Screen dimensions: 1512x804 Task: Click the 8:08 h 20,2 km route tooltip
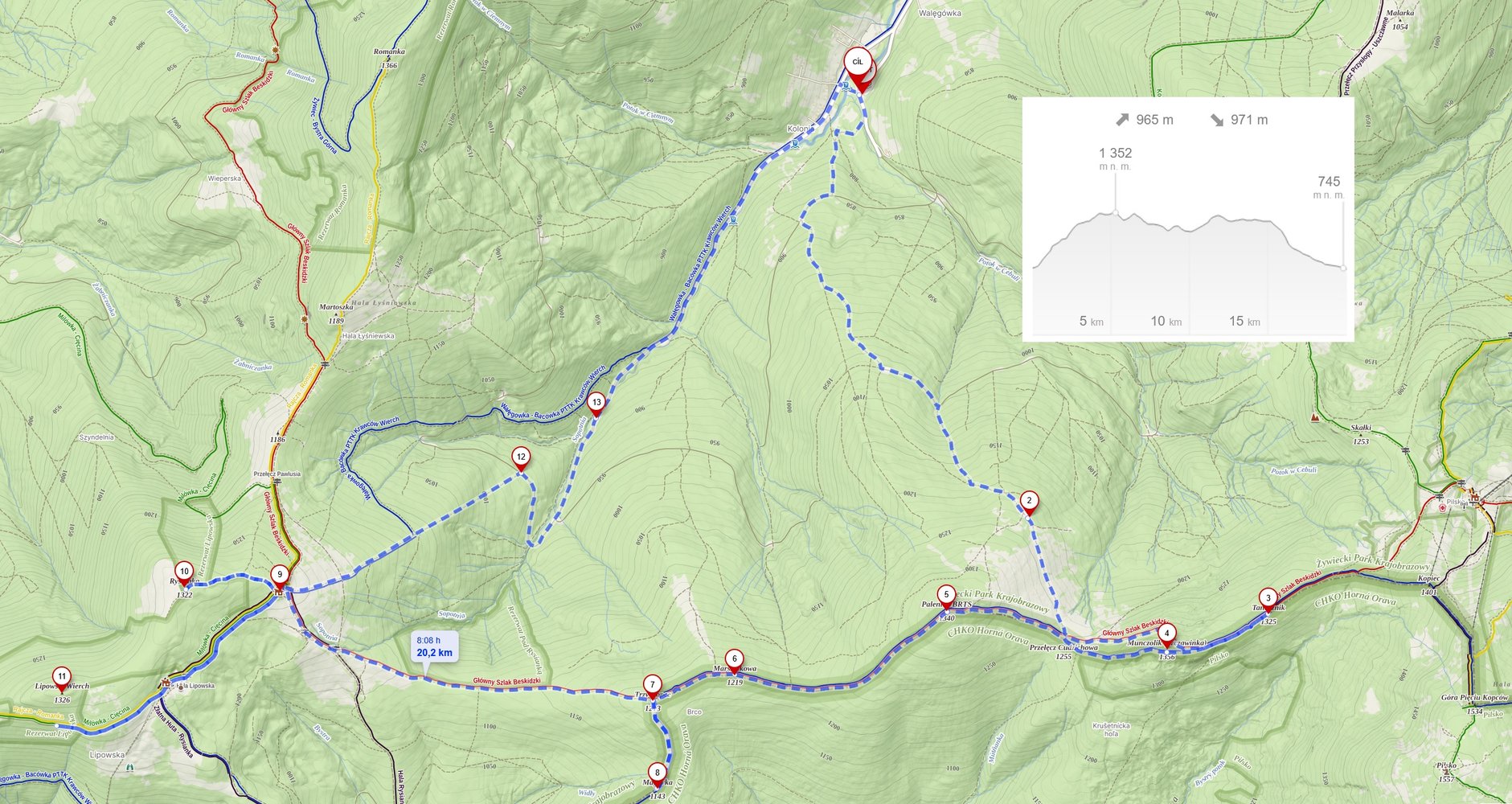pos(434,646)
